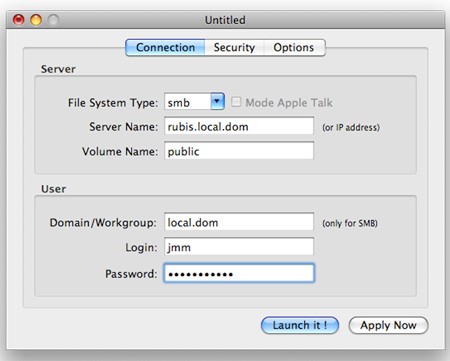Open the Options tab

point(294,47)
